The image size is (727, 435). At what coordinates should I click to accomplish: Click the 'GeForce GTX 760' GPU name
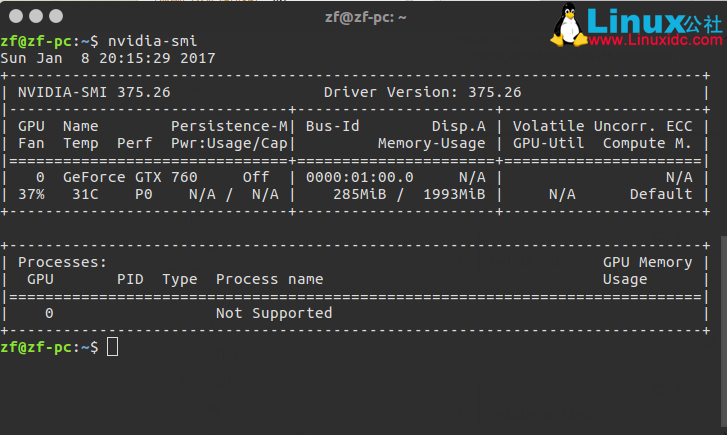[130, 177]
